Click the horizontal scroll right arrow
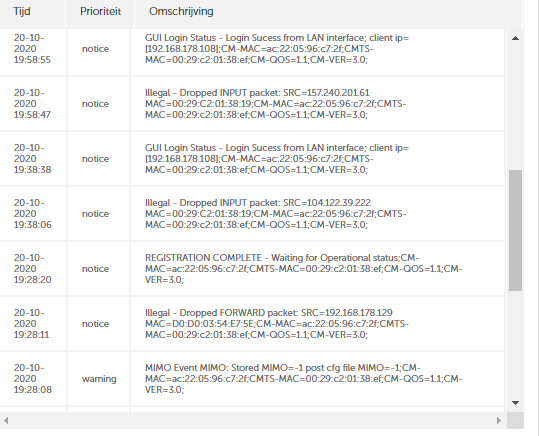540x436 pixels. click(x=499, y=420)
